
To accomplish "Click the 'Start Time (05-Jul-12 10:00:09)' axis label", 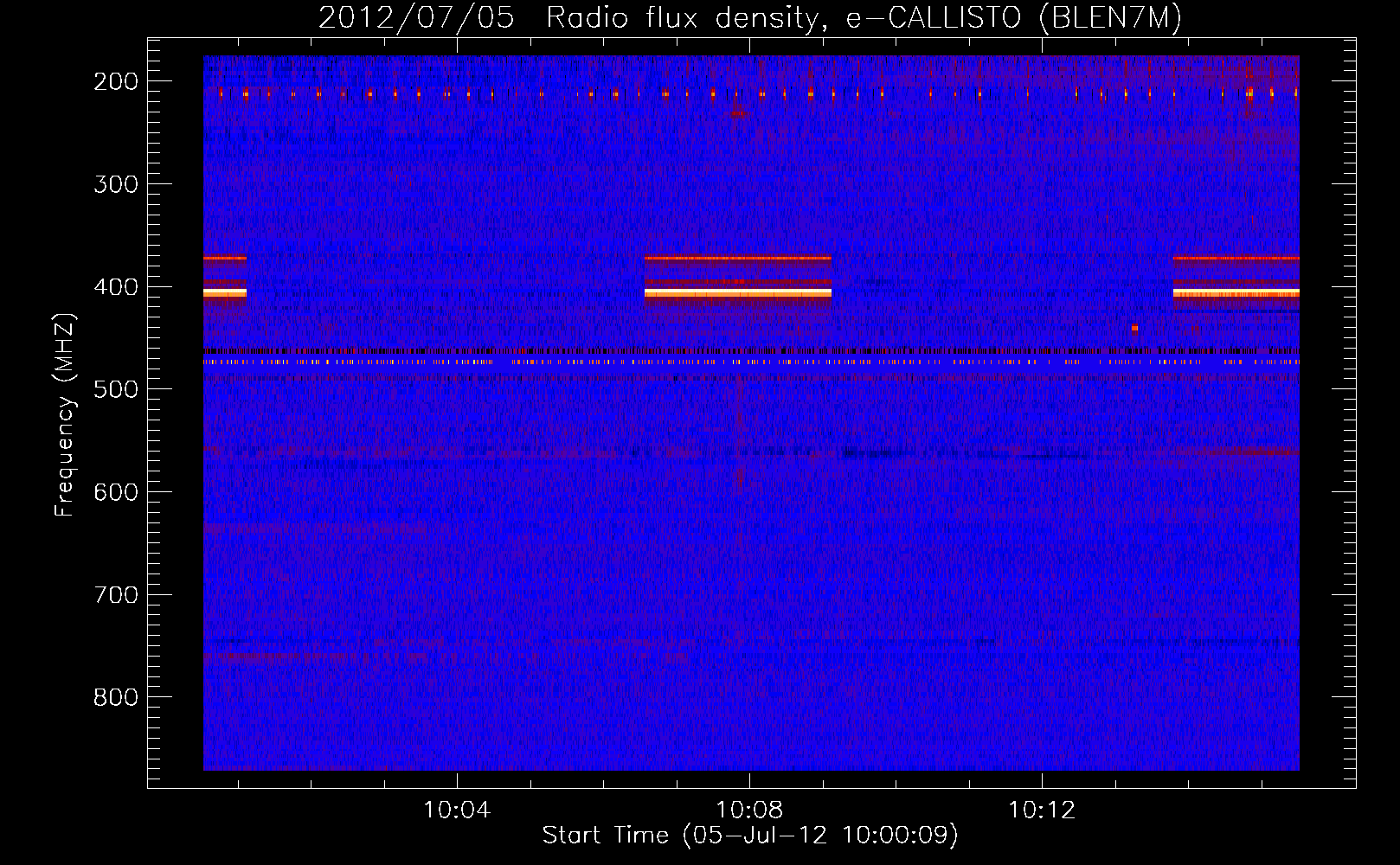I will (750, 836).
